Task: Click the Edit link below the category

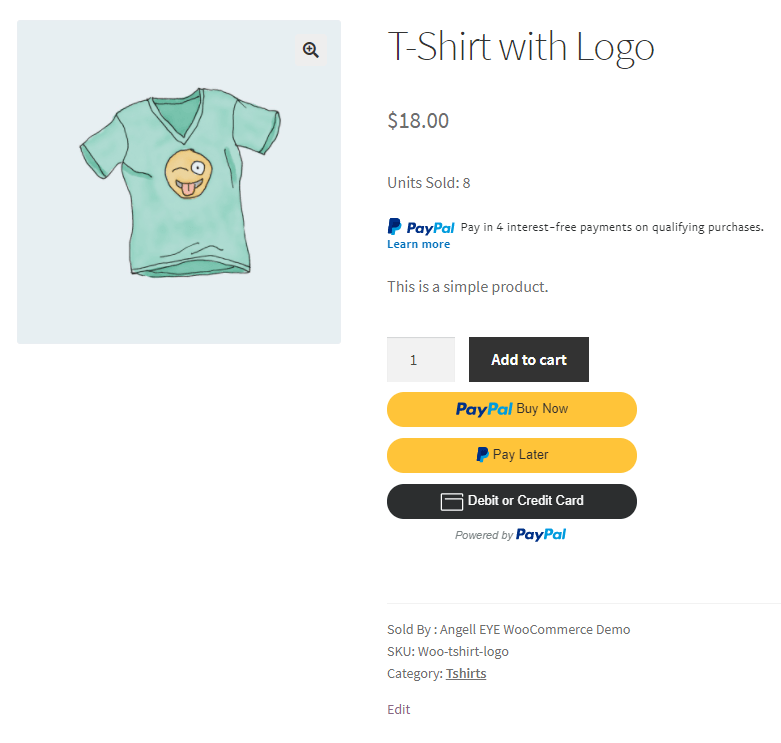Action: click(398, 709)
